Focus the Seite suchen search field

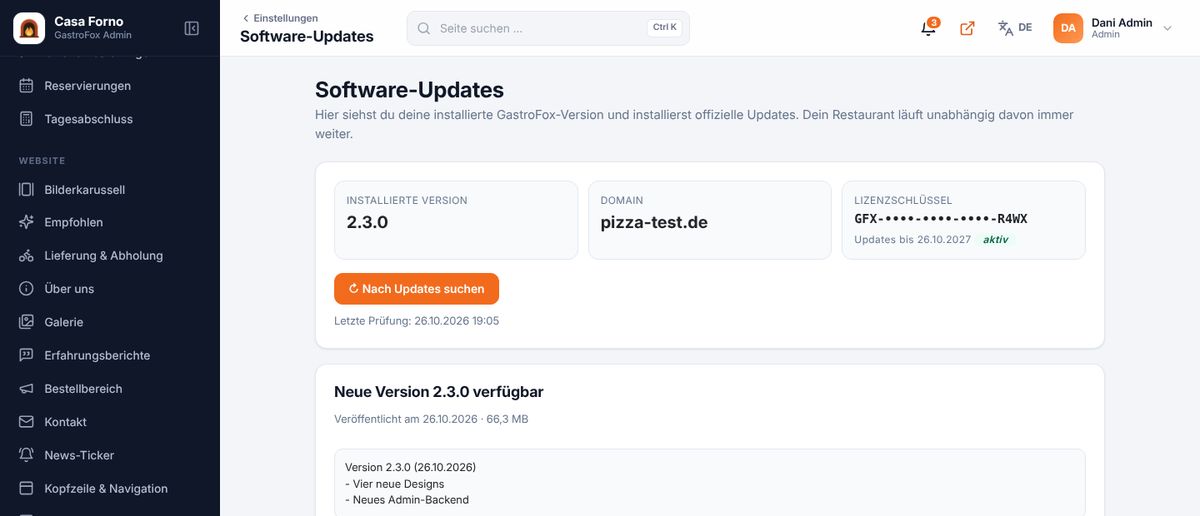(548, 28)
